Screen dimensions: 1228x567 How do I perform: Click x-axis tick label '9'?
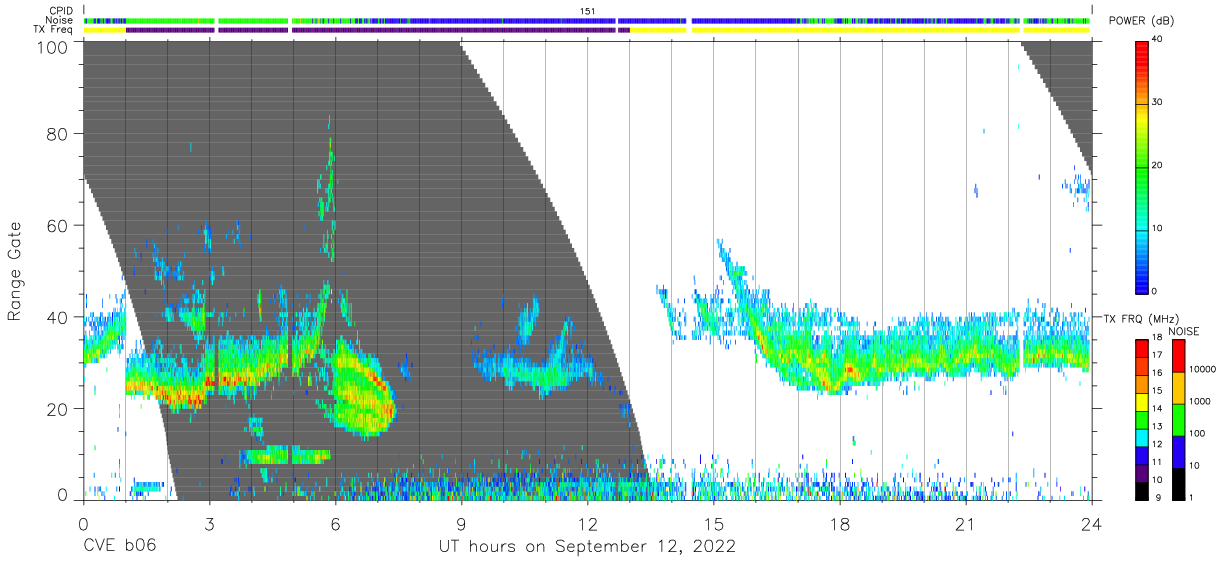(x=461, y=523)
